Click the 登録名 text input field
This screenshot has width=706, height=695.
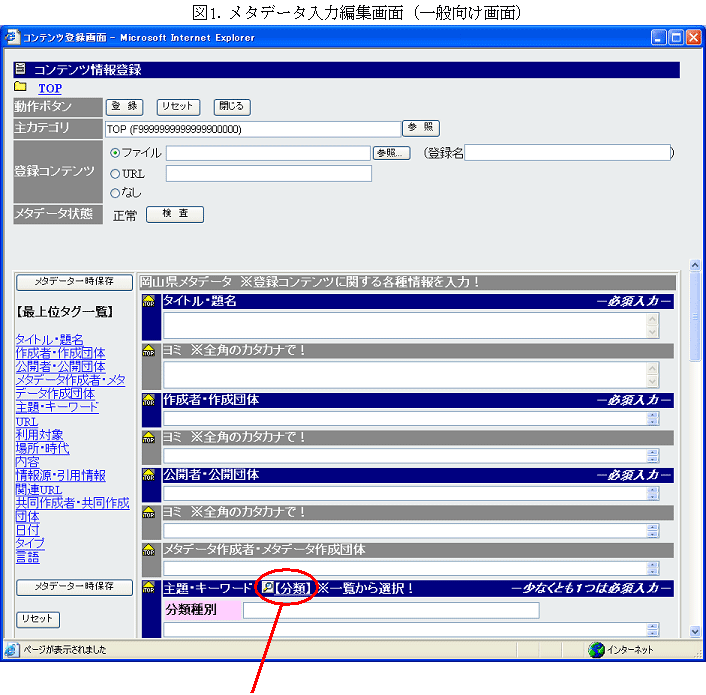(567, 153)
